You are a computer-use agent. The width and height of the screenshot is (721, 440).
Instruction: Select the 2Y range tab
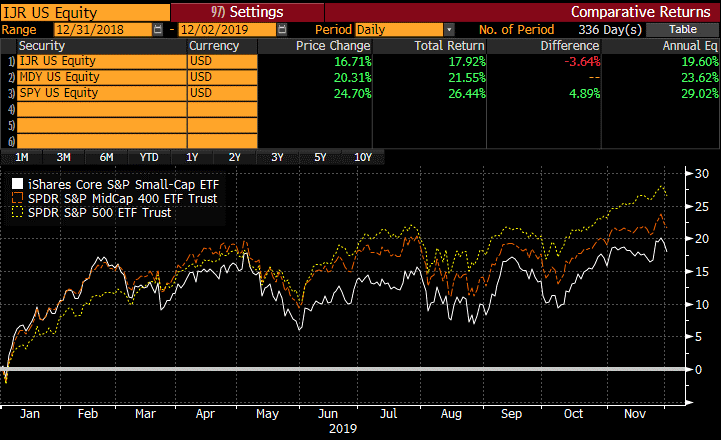(235, 158)
